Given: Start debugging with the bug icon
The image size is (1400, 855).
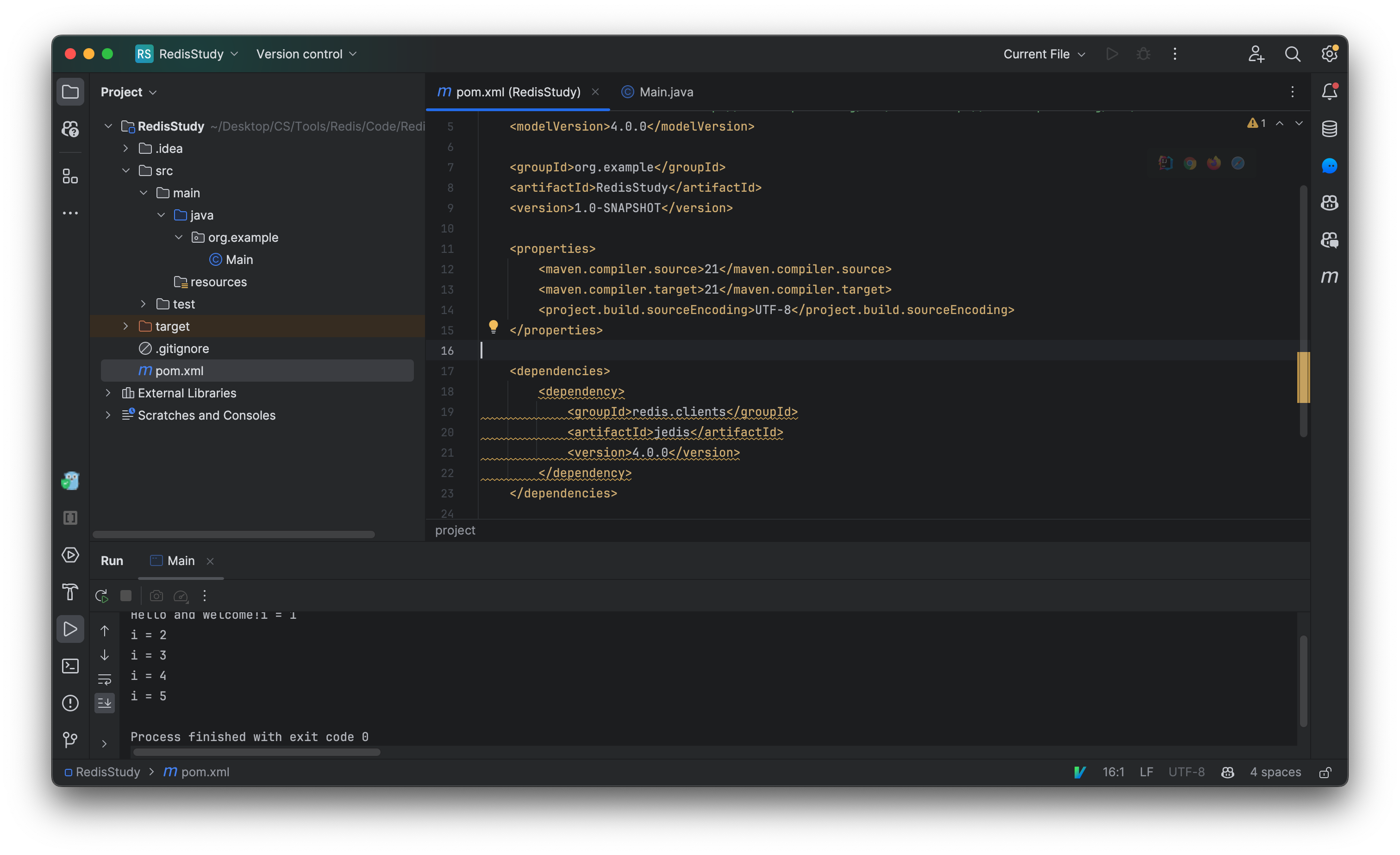Looking at the screenshot, I should (1143, 54).
